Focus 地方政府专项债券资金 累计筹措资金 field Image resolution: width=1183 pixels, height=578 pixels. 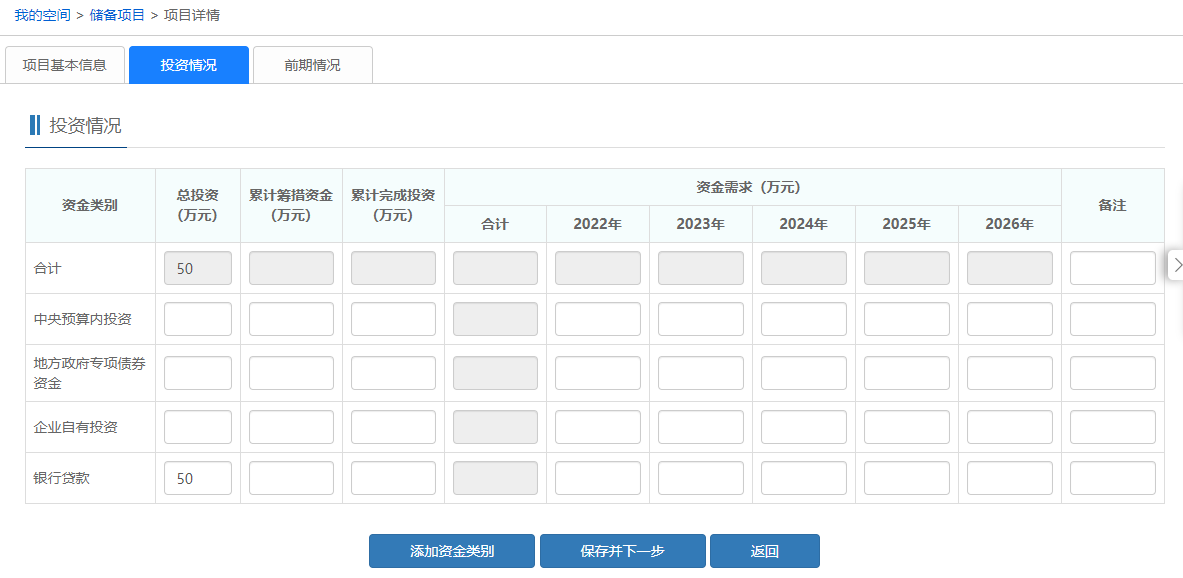tap(291, 373)
